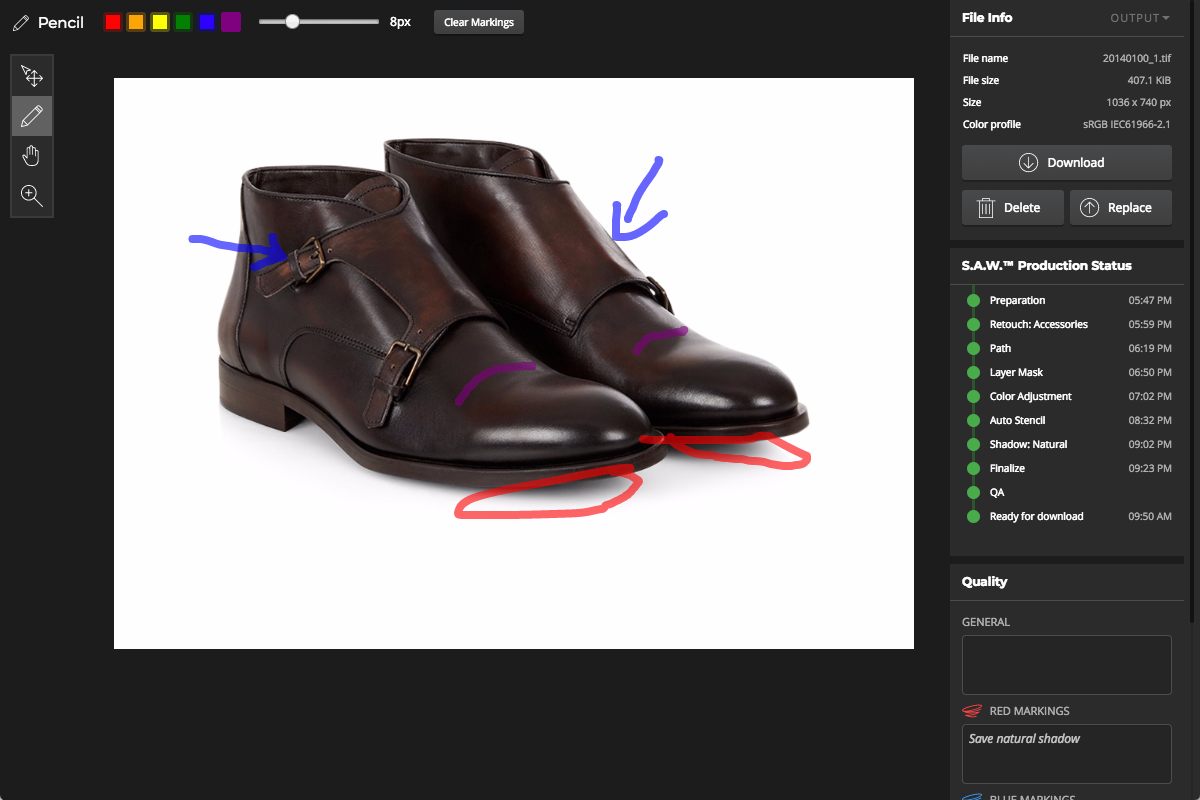
Task: Select the Zoom magnifier tool
Action: pyautogui.click(x=32, y=195)
